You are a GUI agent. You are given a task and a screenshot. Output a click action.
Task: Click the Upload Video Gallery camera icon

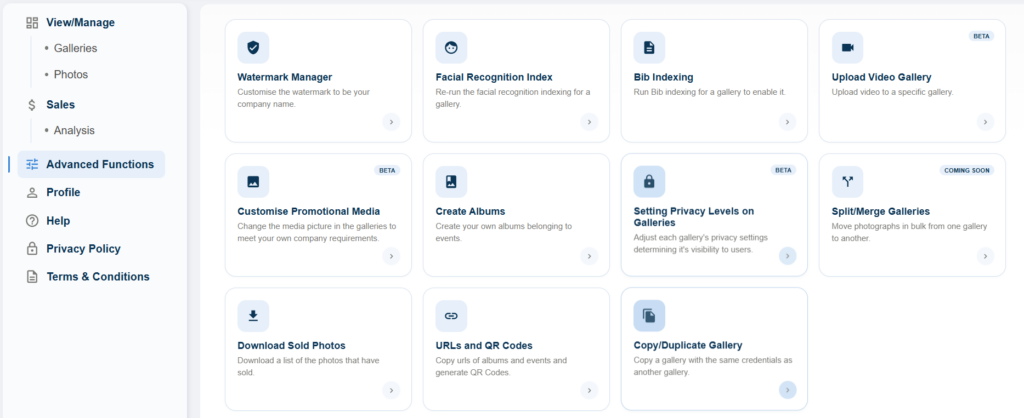(848, 48)
